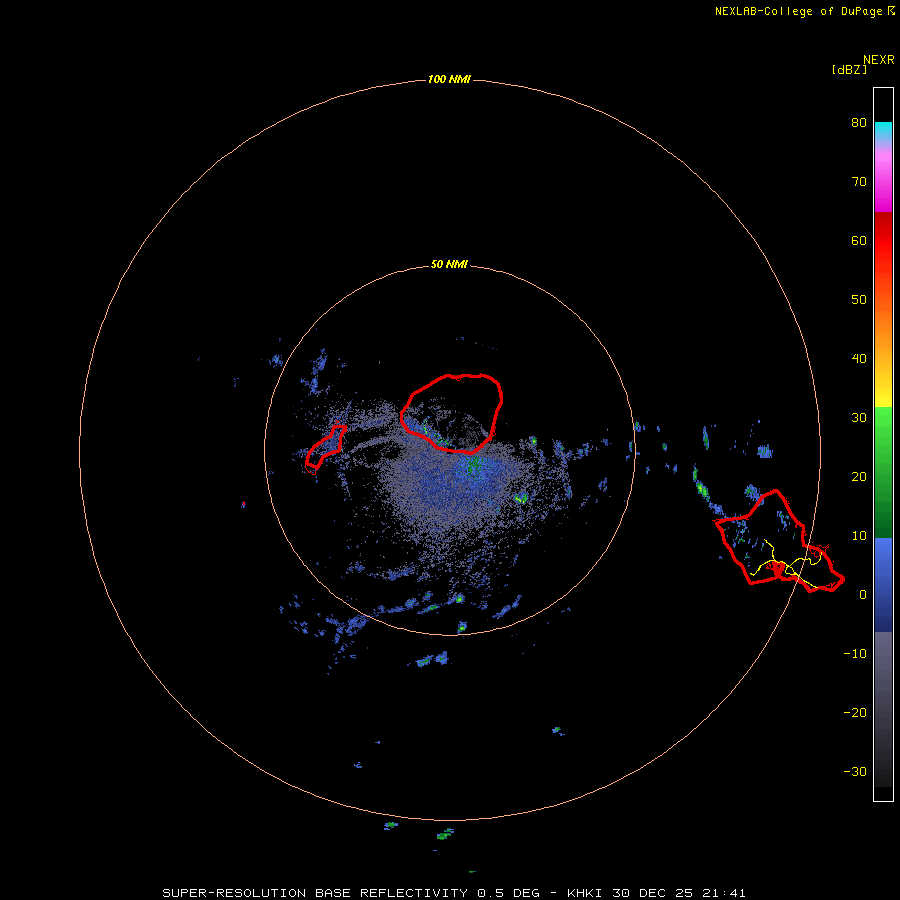Click the -30 dBZ scale value
Viewport: 900px width, 900px height.
(855, 772)
